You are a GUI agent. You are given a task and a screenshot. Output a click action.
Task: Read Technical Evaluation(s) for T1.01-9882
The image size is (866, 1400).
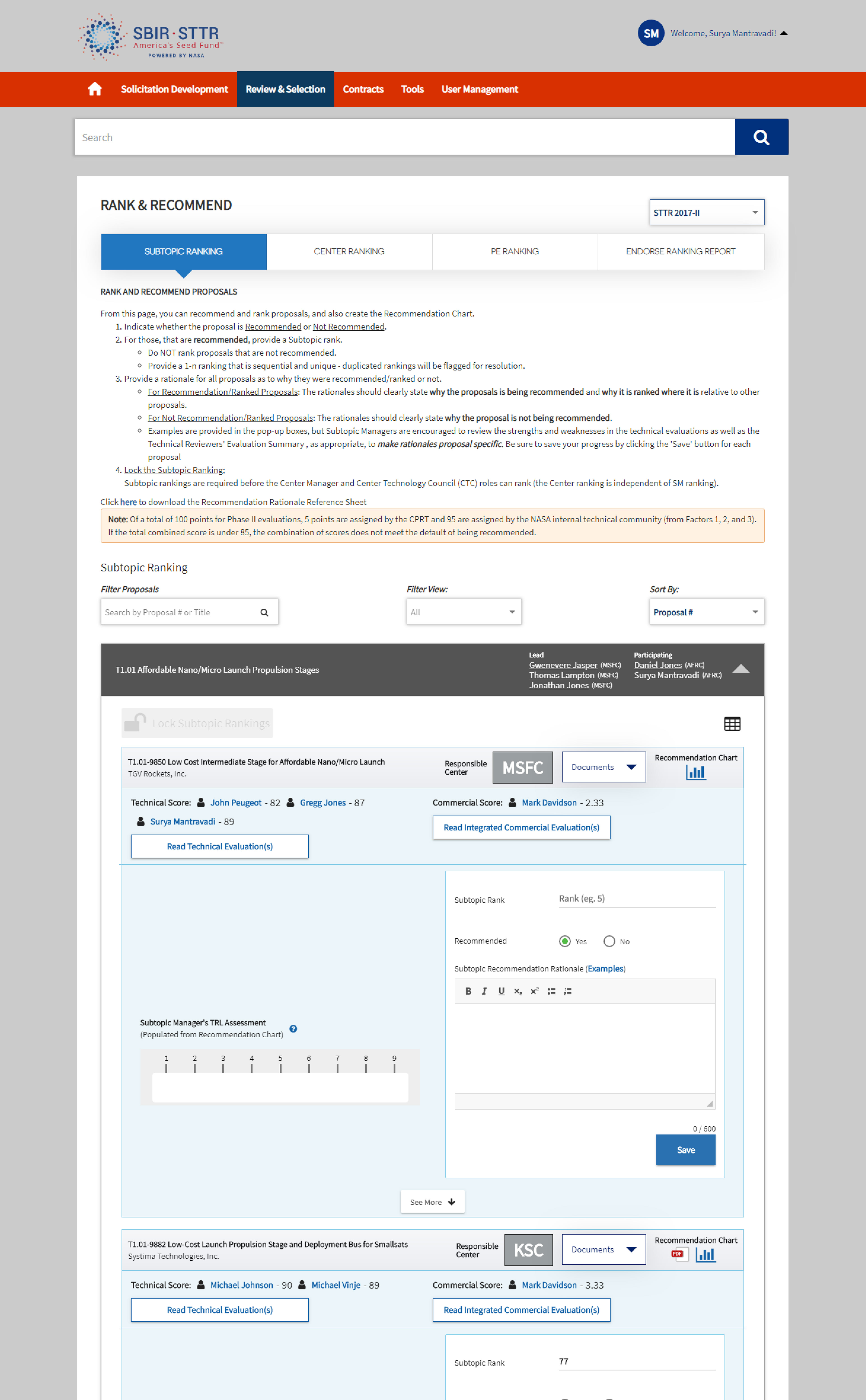point(219,1310)
